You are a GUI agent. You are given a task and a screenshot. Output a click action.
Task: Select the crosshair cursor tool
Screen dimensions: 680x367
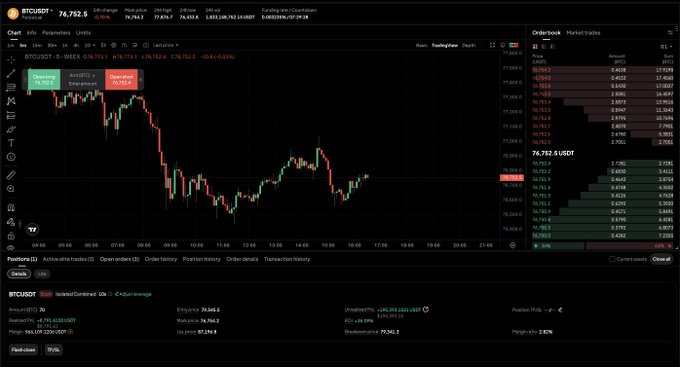point(11,59)
